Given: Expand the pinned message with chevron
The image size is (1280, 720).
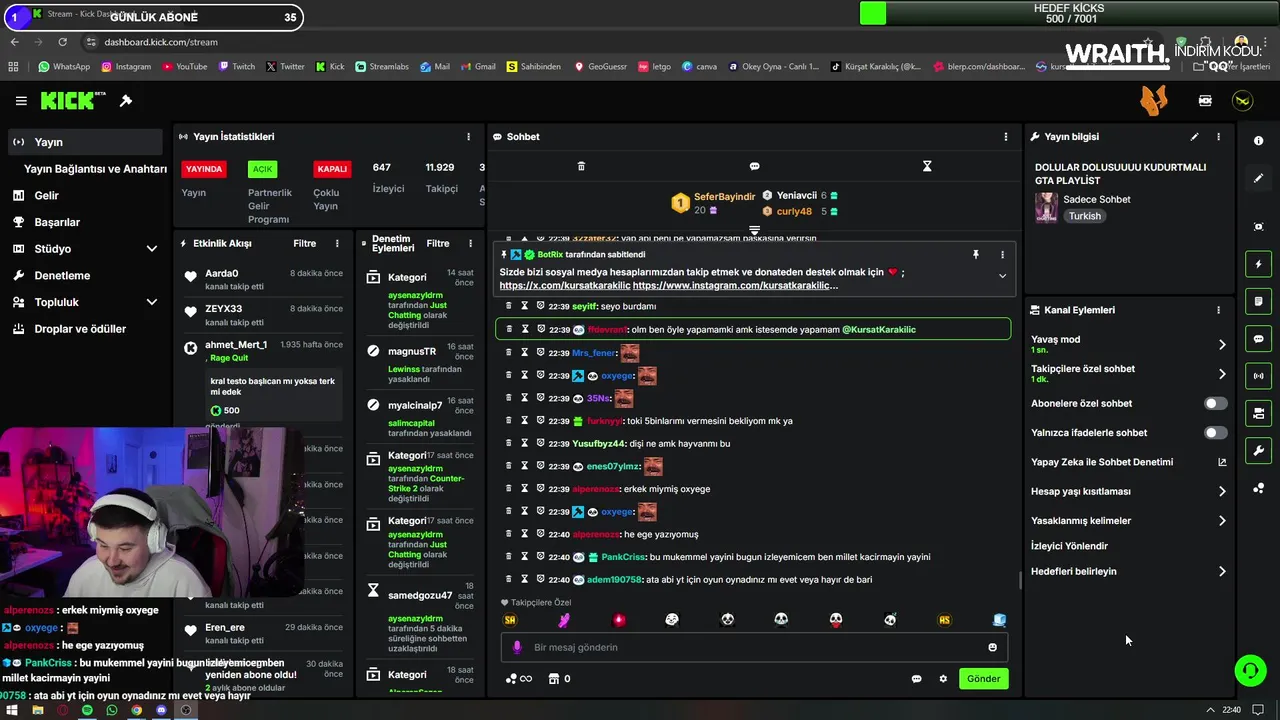Looking at the screenshot, I should point(1002,276).
